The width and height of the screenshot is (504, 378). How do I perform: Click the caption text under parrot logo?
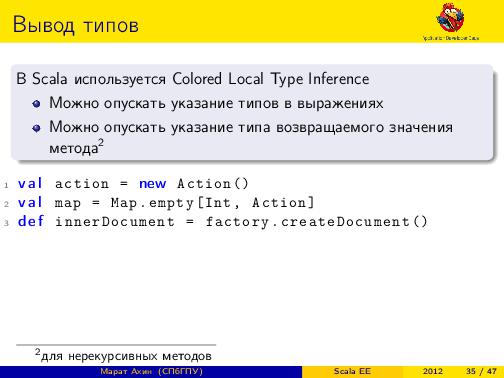pos(451,38)
